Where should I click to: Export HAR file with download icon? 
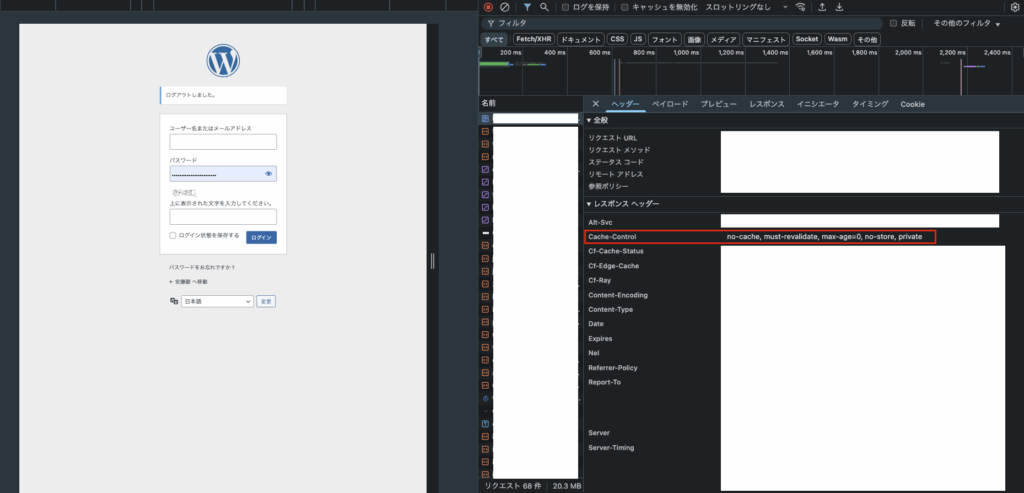(839, 7)
